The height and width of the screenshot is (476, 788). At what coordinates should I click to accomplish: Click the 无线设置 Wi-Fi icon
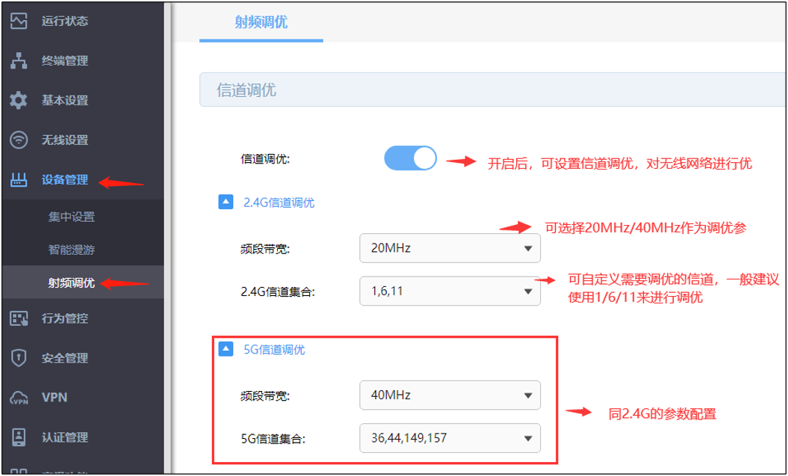(x=19, y=140)
